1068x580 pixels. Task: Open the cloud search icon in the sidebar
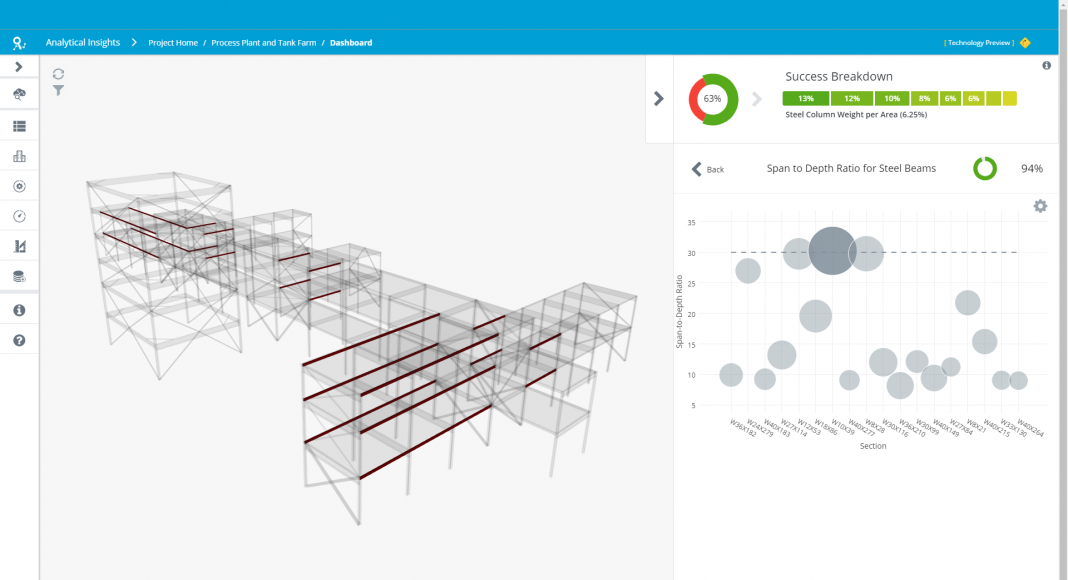tap(19, 94)
